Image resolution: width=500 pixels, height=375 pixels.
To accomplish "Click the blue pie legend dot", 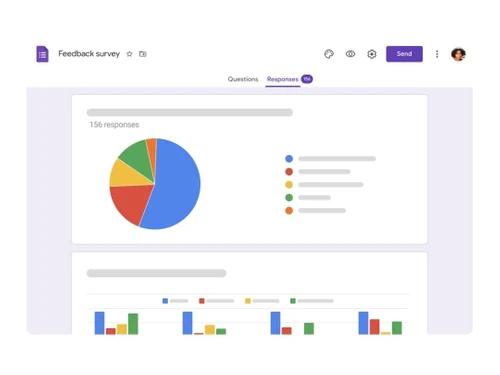I will (289, 159).
